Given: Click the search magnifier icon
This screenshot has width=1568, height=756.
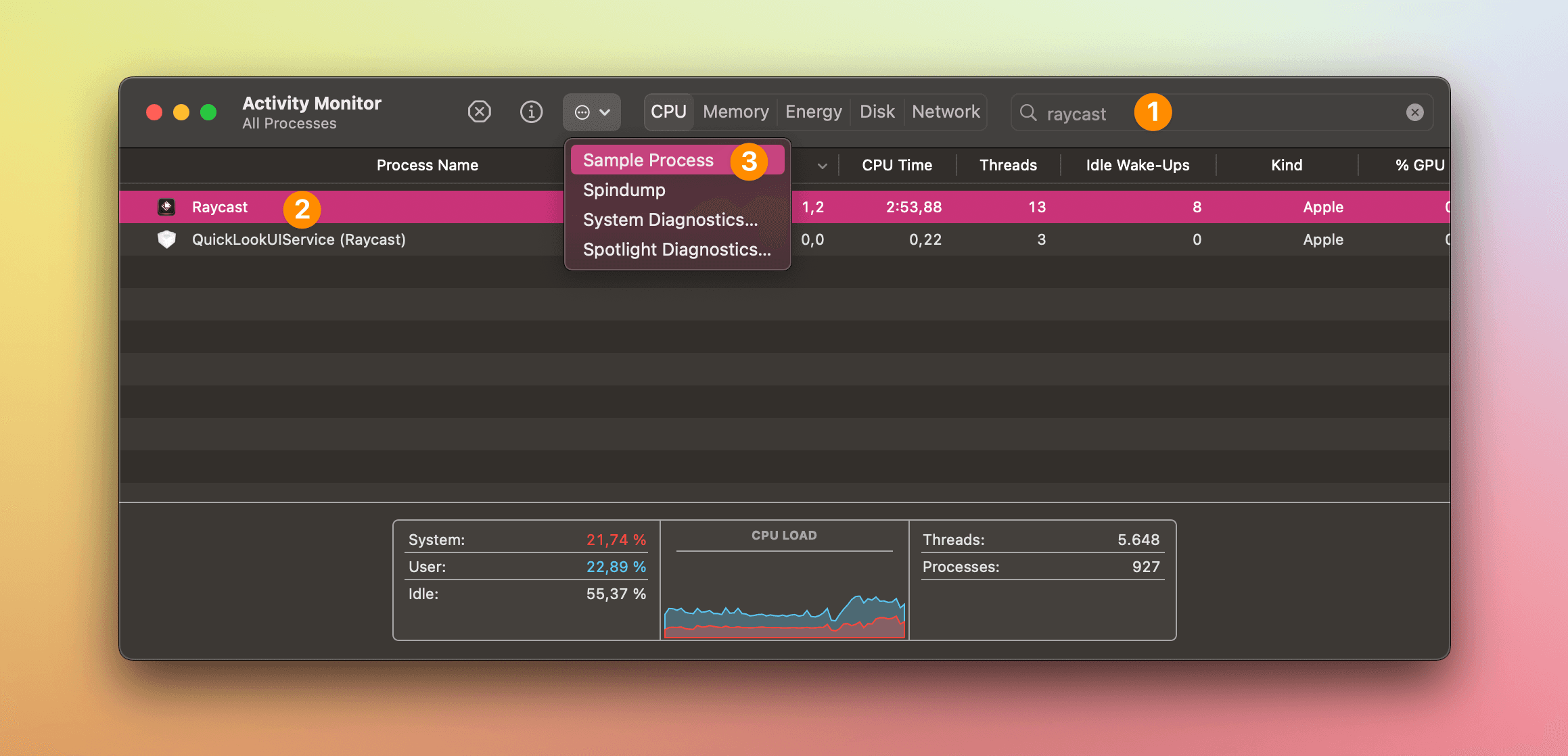Looking at the screenshot, I should 1028,112.
